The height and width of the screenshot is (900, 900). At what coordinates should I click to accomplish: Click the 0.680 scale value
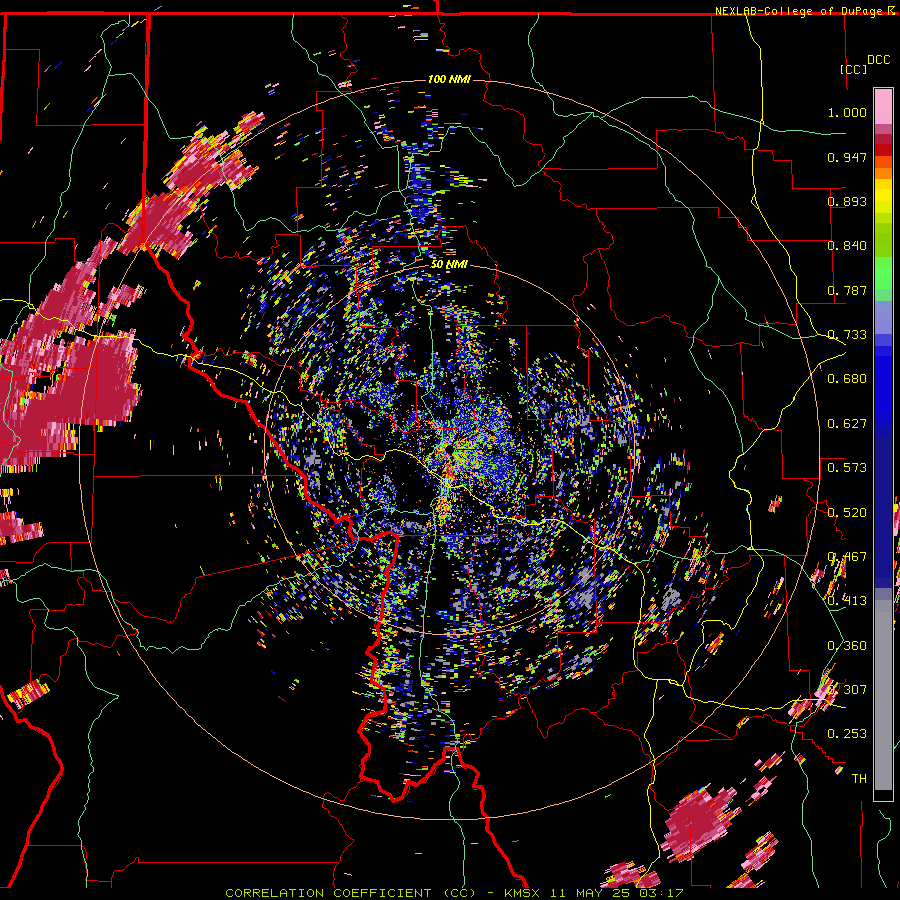coord(847,379)
